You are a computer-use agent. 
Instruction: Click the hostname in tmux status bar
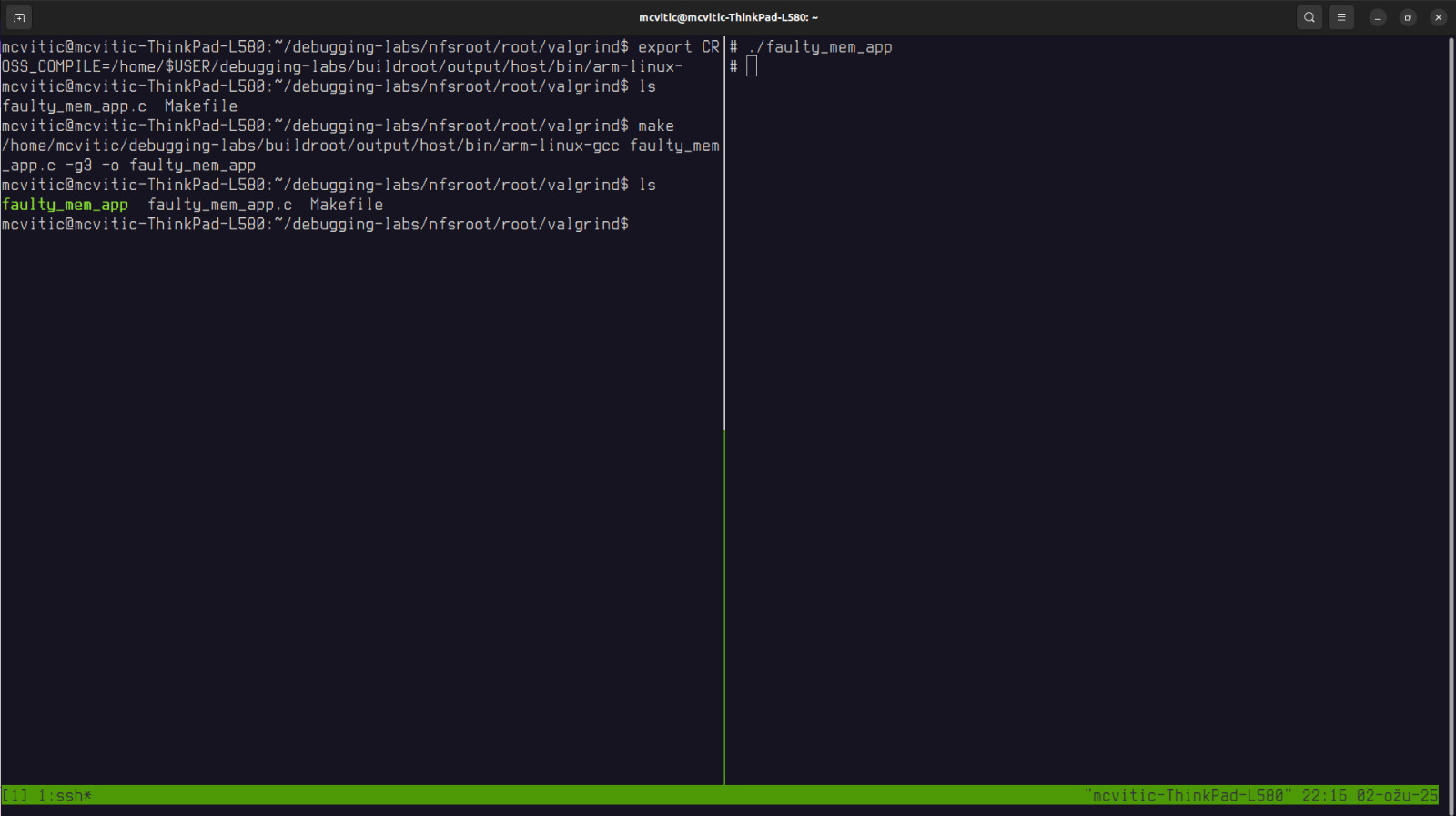point(1188,796)
